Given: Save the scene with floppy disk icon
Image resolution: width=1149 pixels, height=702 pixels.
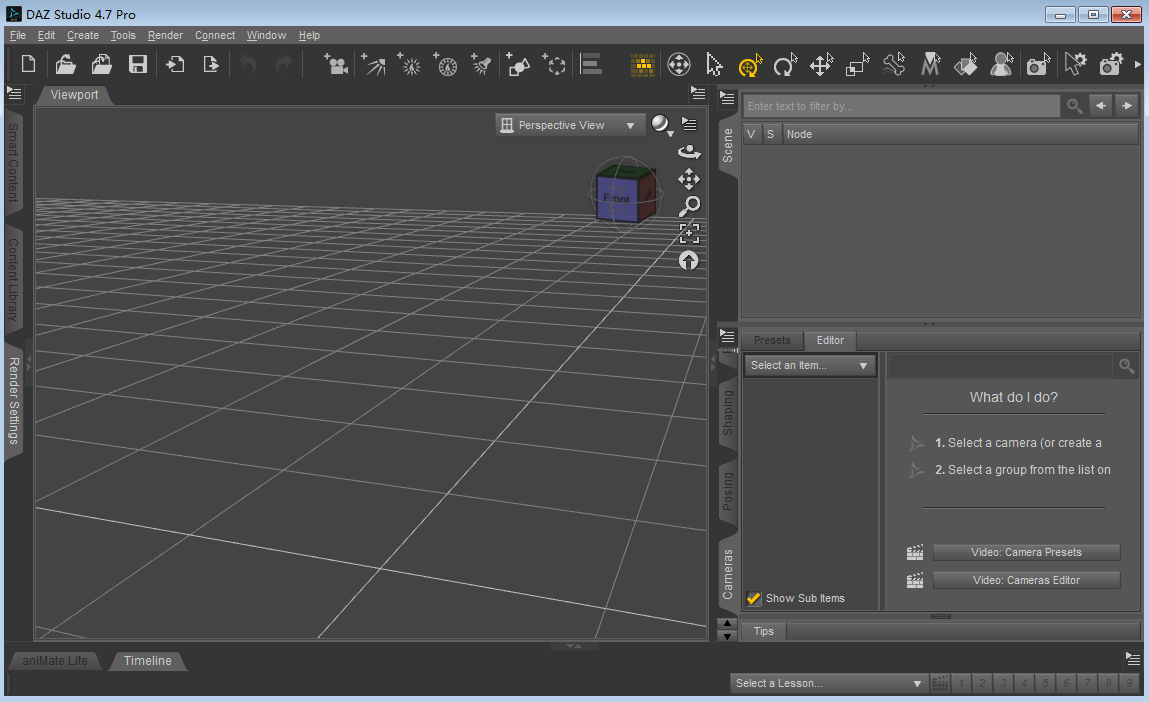Looking at the screenshot, I should pyautogui.click(x=138, y=64).
